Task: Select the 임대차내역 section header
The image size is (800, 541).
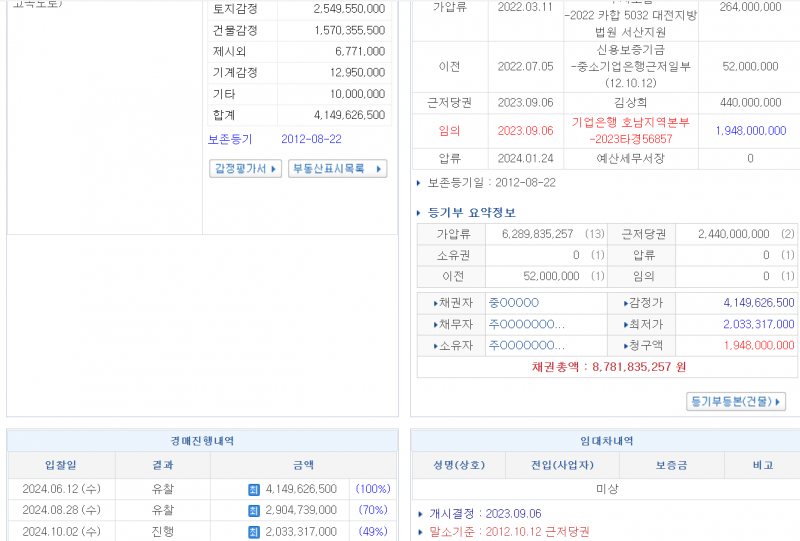Action: tap(606, 440)
